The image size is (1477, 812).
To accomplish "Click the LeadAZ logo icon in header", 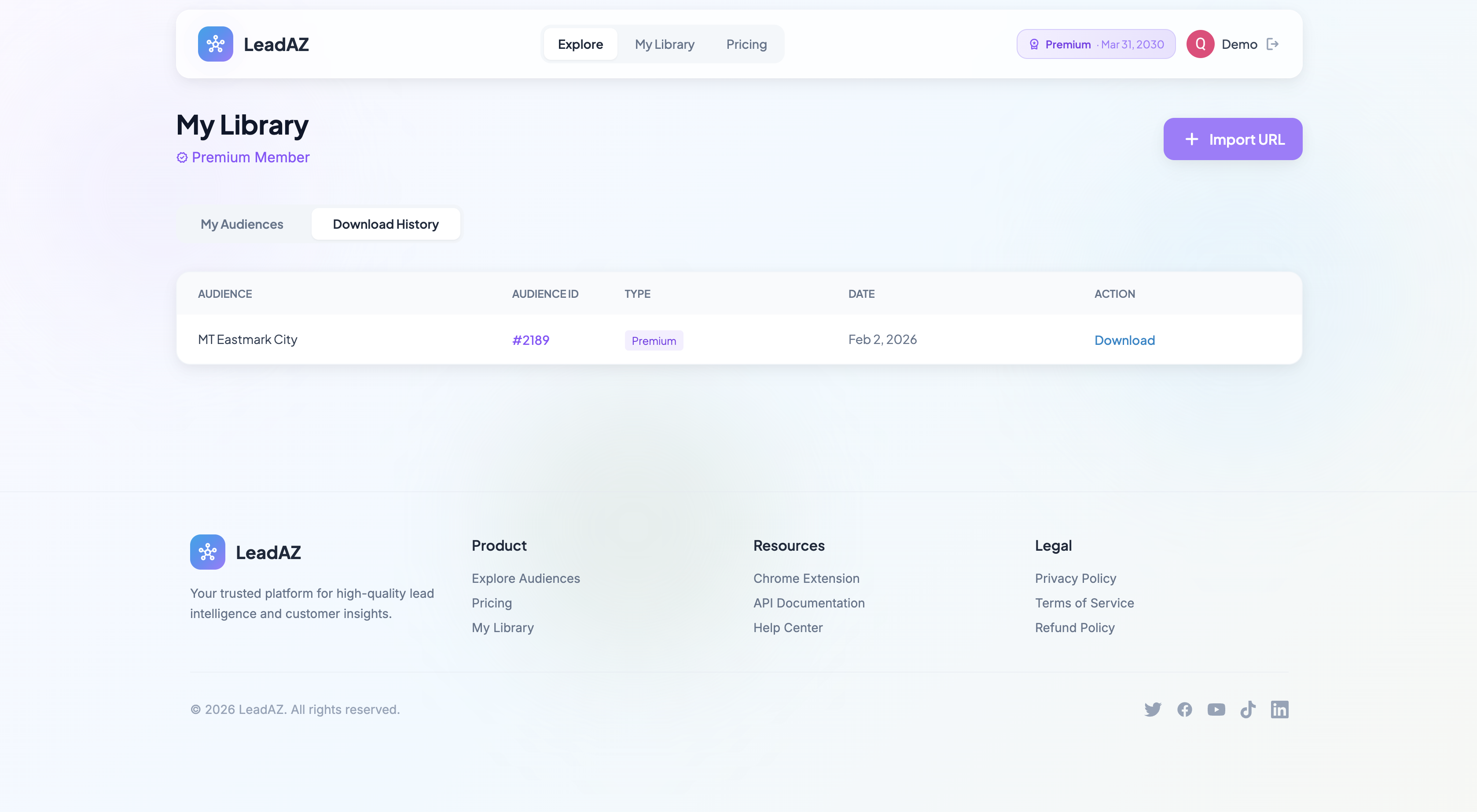I will [215, 44].
